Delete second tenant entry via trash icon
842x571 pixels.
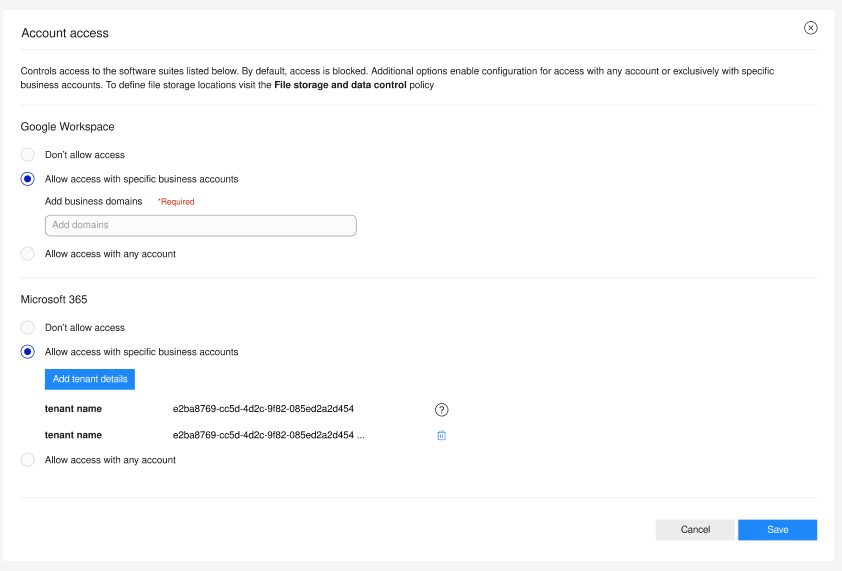[x=441, y=435]
